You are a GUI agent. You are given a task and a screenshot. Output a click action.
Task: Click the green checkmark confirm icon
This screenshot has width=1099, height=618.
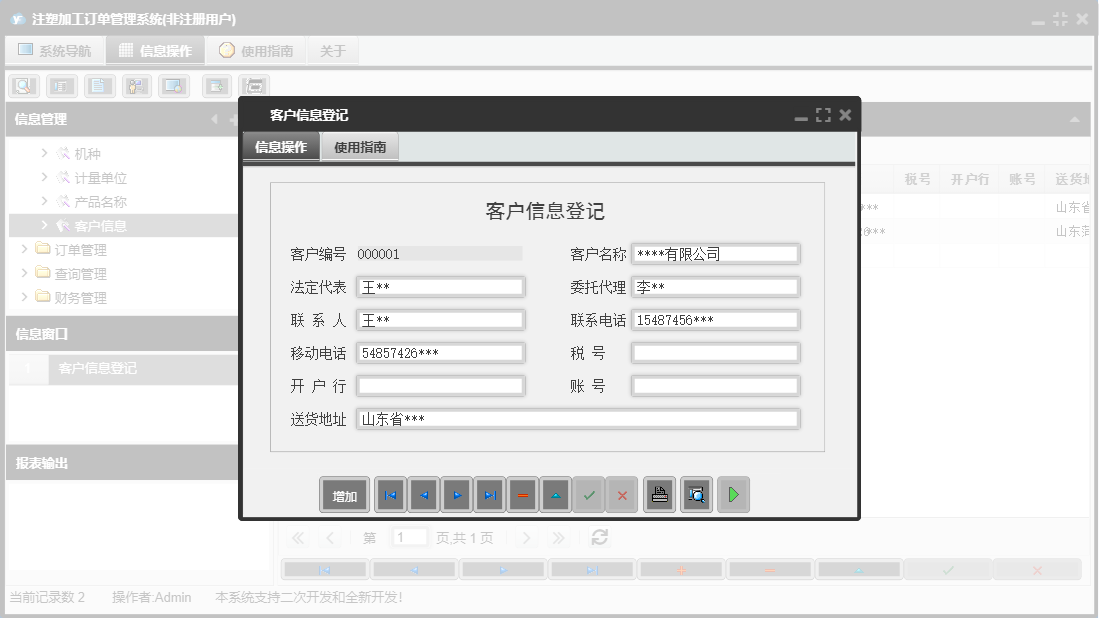[x=589, y=494]
